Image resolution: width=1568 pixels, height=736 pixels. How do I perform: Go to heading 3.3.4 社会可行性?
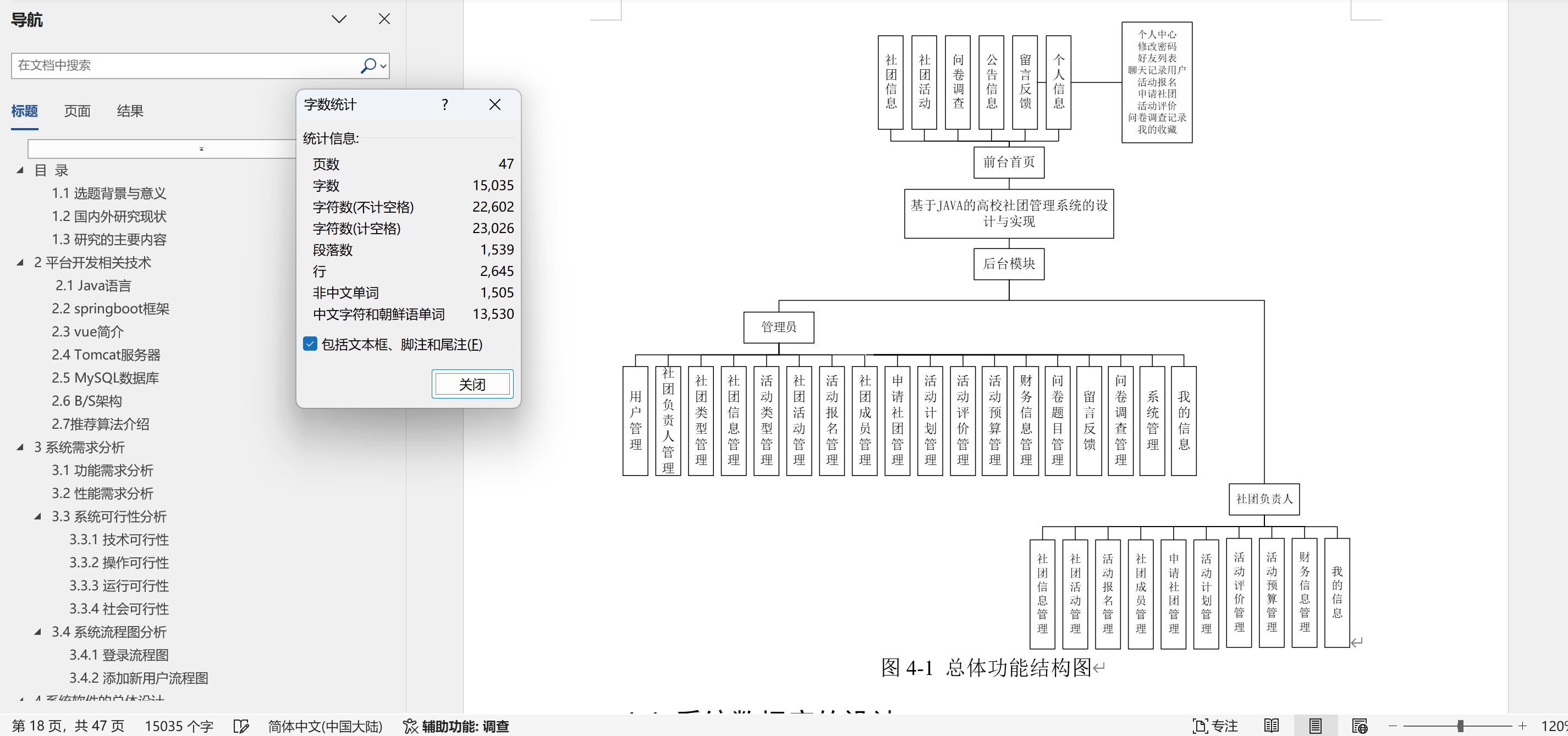[x=119, y=610]
